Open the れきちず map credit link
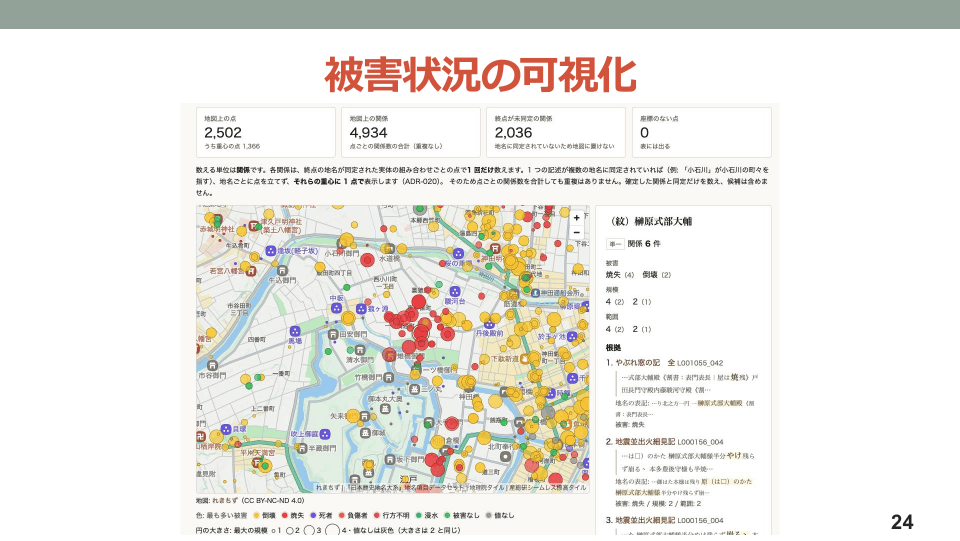Image resolution: width=960 pixels, height=541 pixels. point(225,501)
